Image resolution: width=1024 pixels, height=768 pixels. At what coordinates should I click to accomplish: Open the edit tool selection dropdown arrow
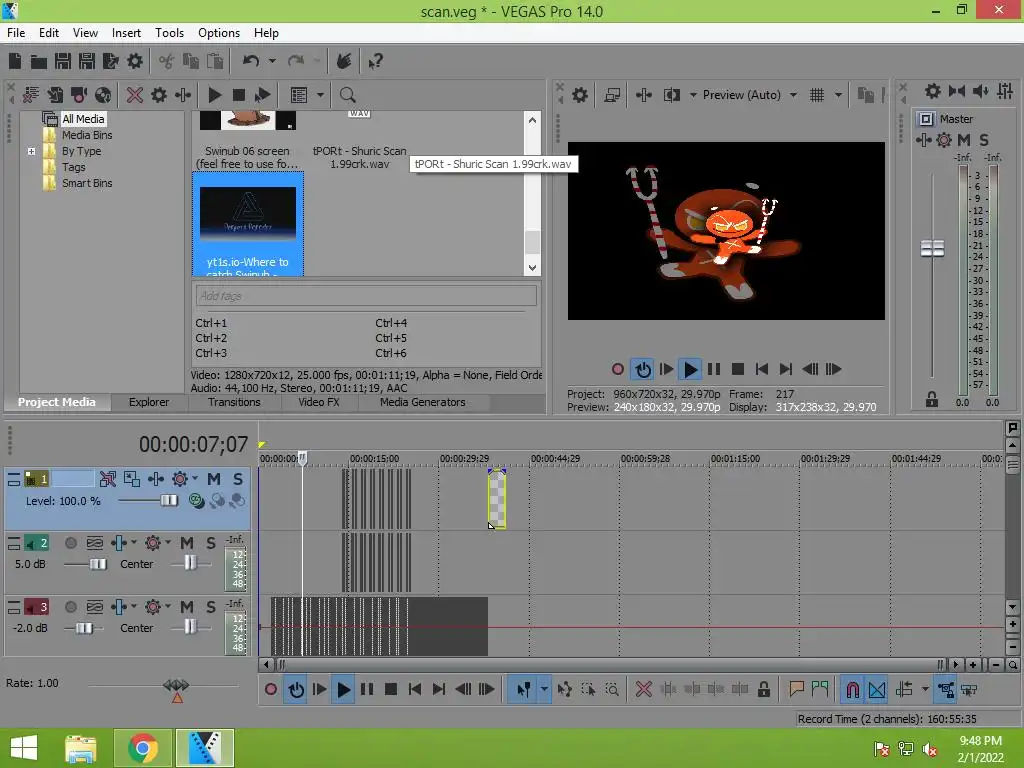tap(543, 690)
